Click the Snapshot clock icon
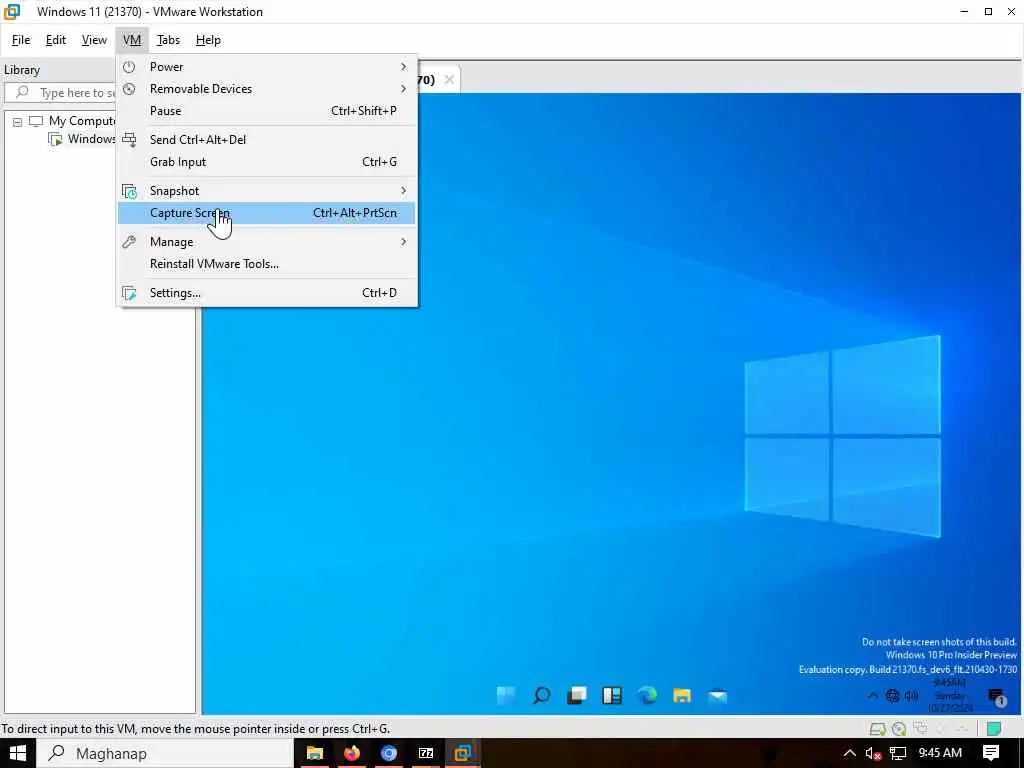 (x=129, y=191)
